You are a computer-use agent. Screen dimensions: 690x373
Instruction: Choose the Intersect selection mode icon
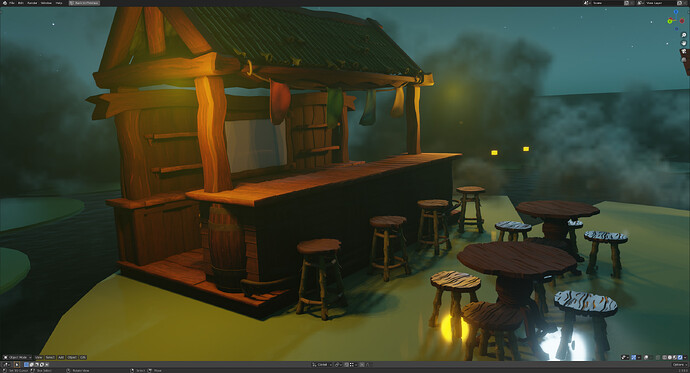tap(47, 365)
